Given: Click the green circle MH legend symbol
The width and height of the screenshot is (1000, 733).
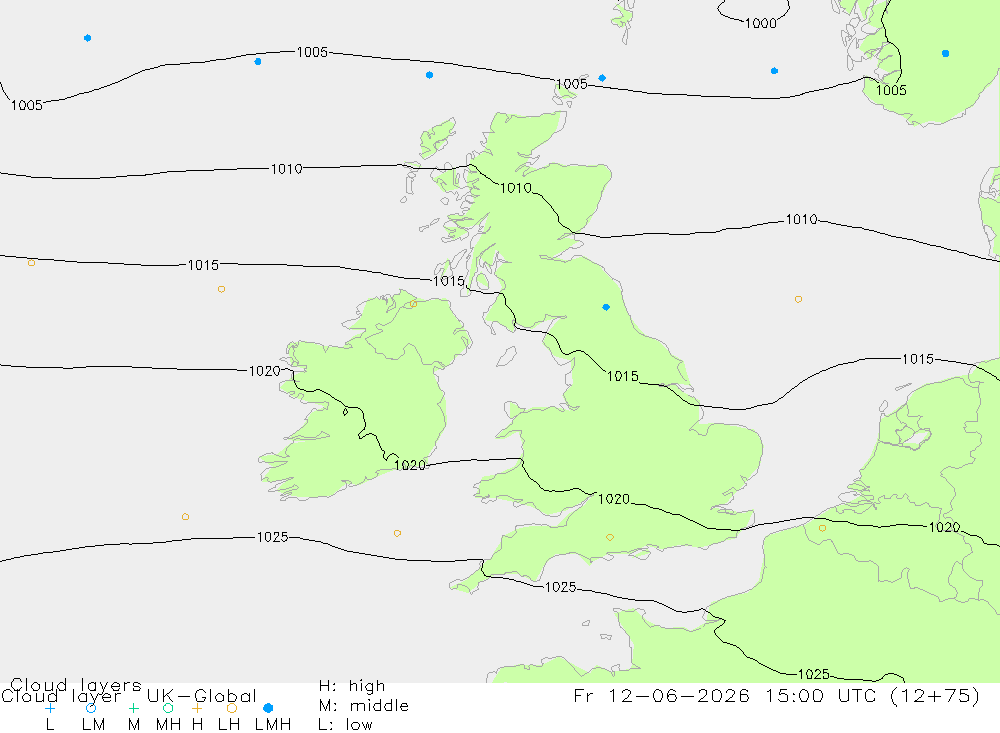Looking at the screenshot, I should pos(168,708).
